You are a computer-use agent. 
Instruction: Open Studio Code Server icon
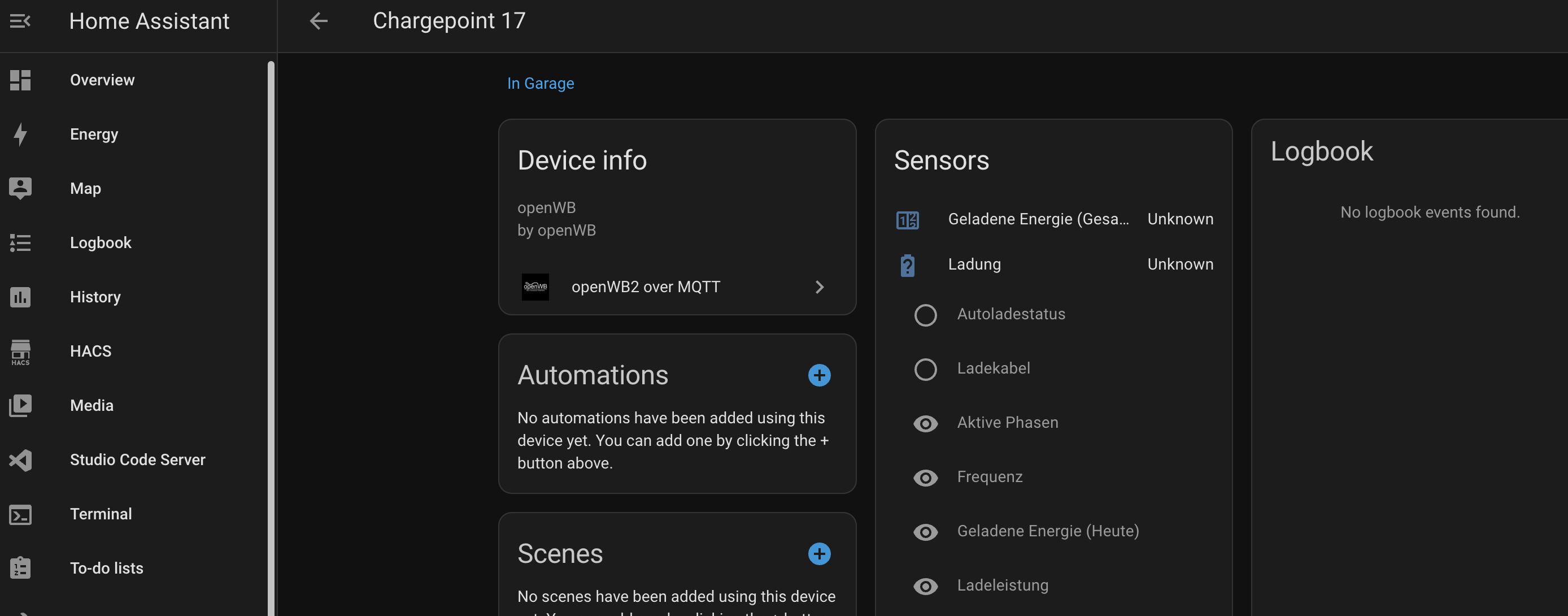pos(20,460)
